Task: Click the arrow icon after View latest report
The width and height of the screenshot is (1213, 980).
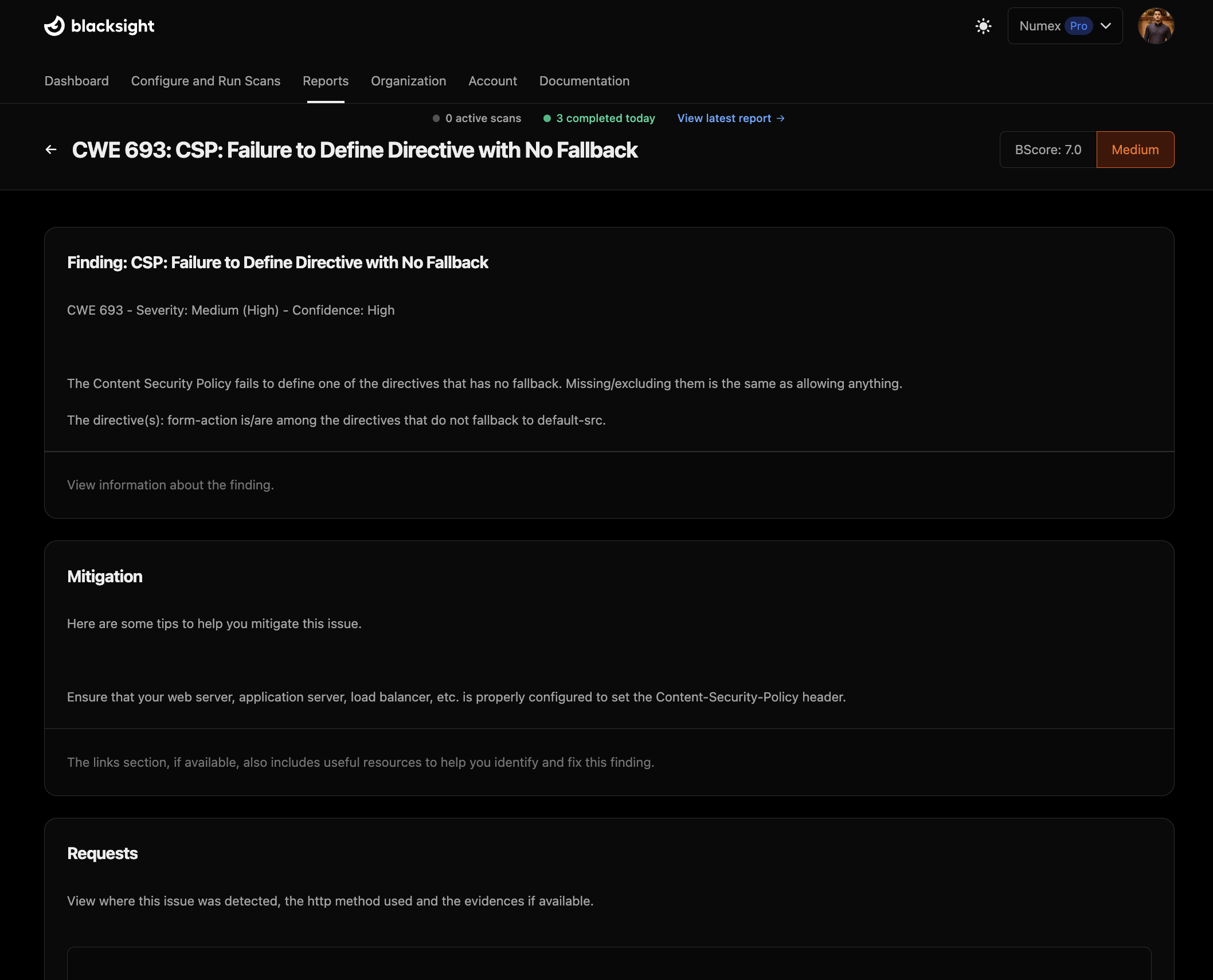Action: click(780, 118)
